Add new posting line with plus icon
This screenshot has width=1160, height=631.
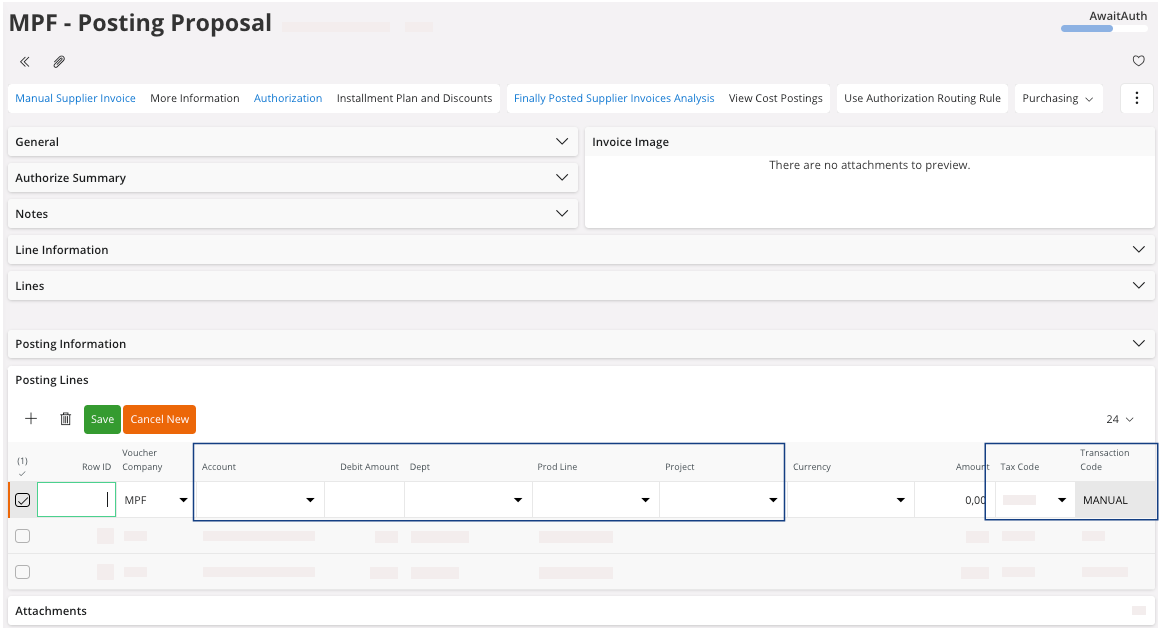tap(31, 419)
